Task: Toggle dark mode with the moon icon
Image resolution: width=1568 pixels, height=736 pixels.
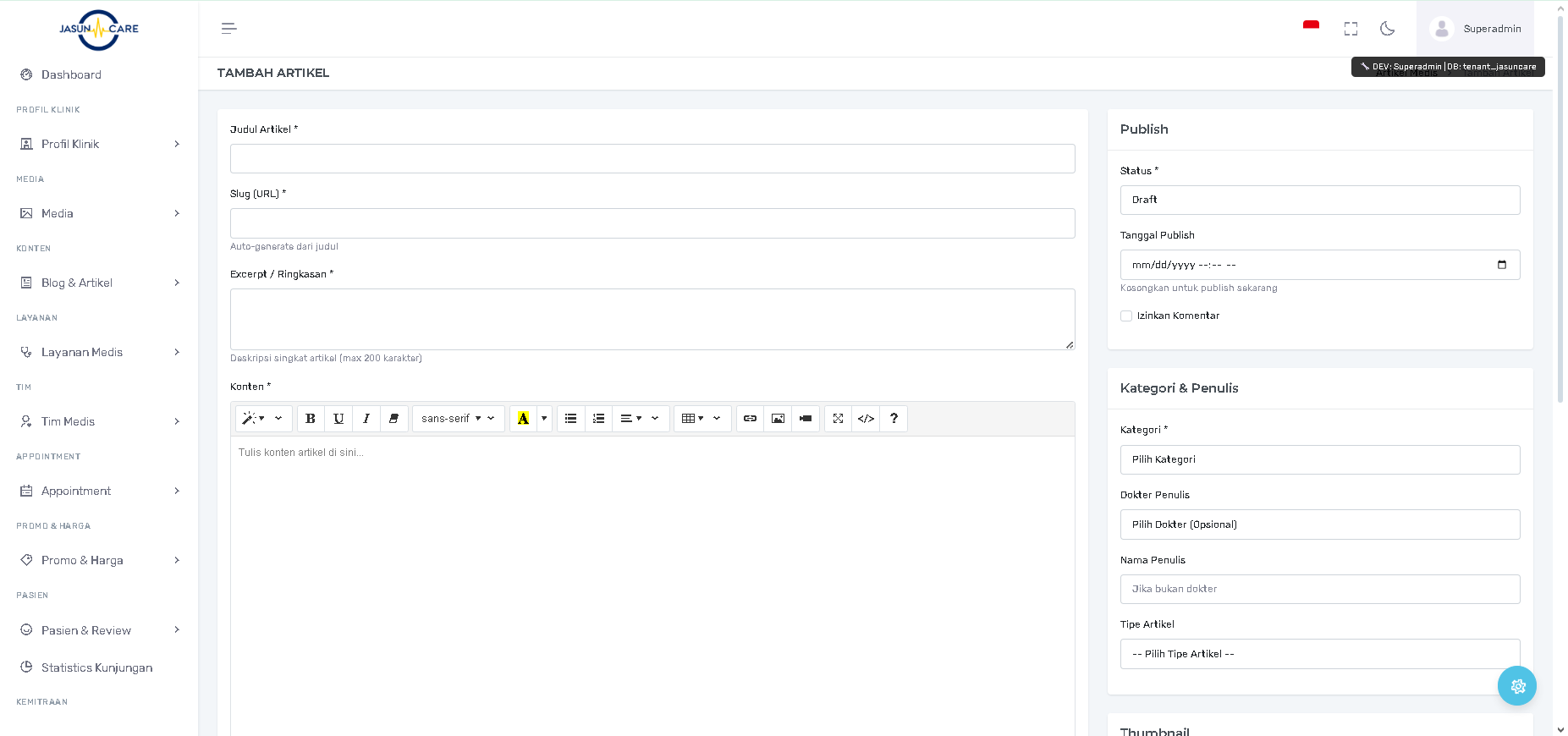Action: pos(1387,29)
